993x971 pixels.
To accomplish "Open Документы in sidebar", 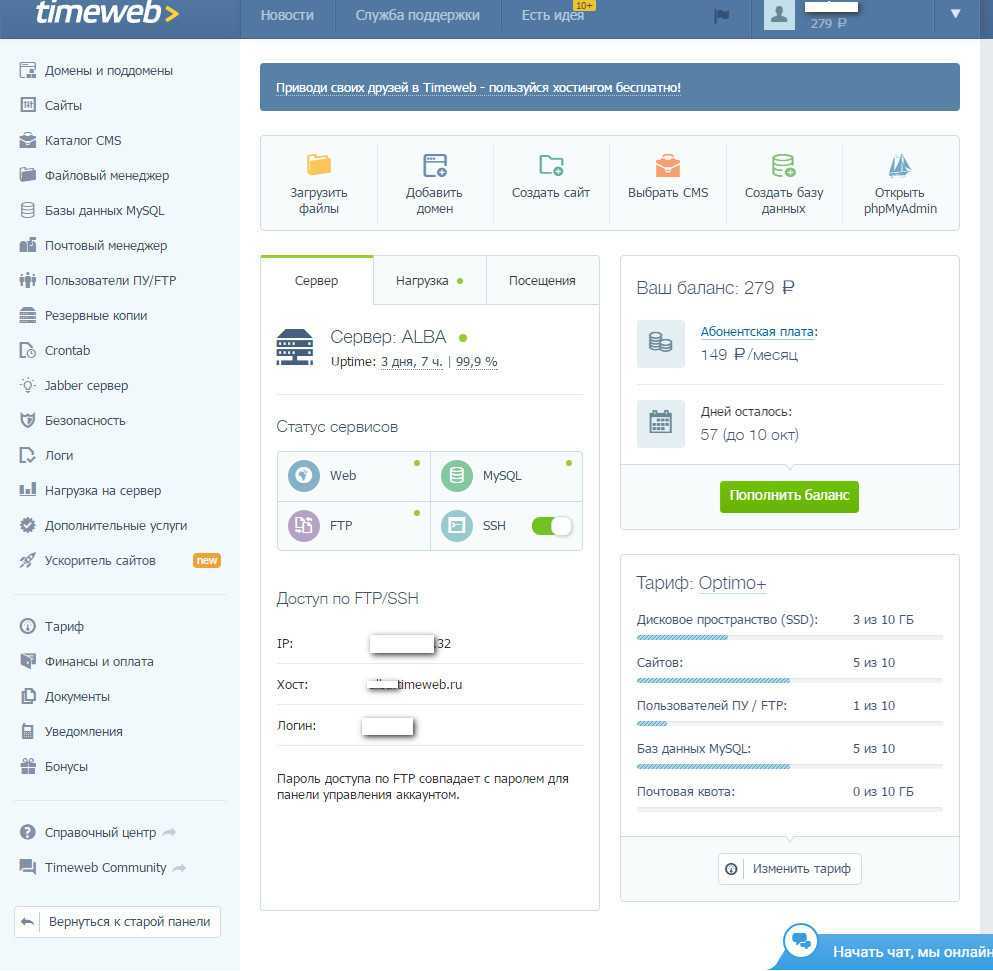I will (x=65, y=696).
